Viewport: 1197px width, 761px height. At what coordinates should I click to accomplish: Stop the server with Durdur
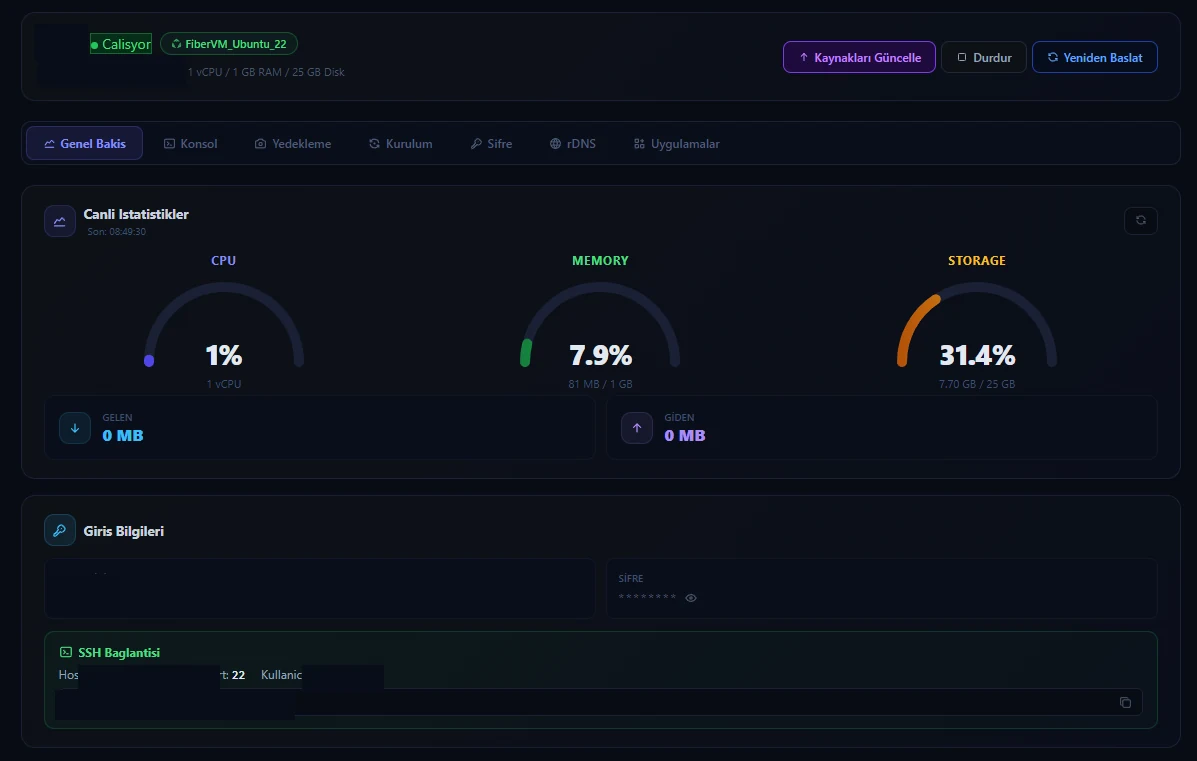[x=983, y=57]
